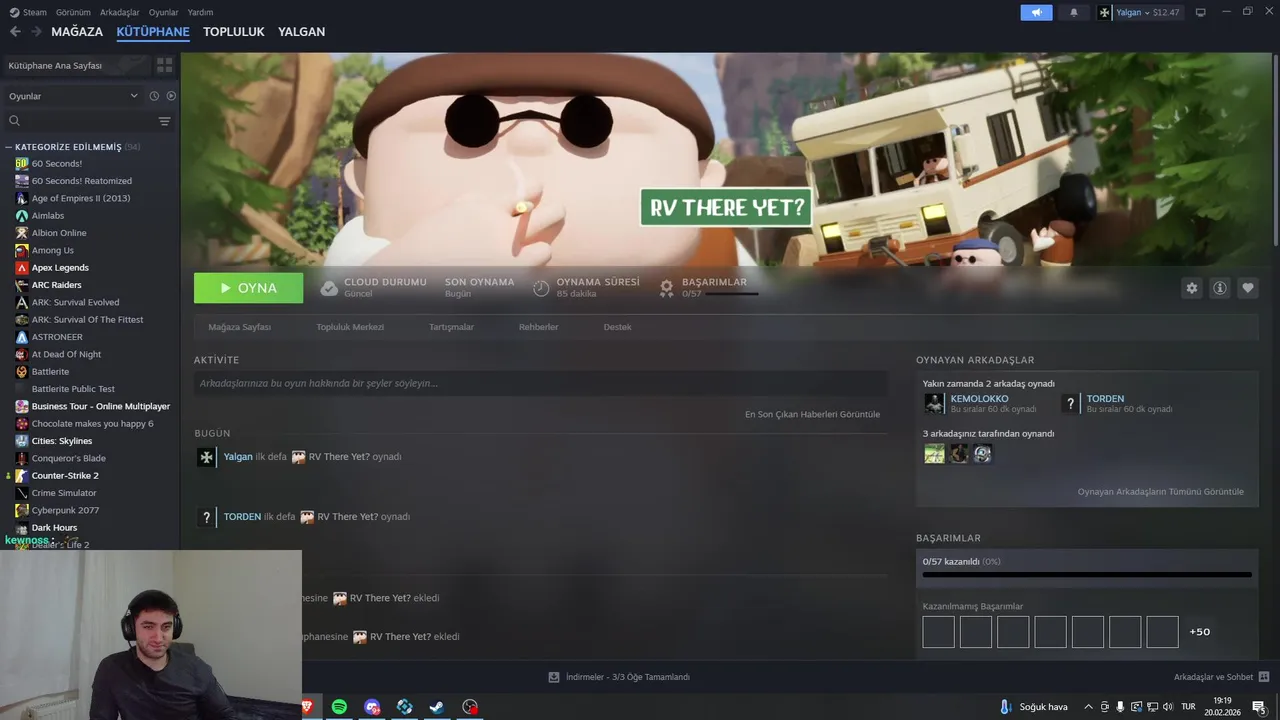Click the activity status input field
1280x720 pixels.
point(541,383)
